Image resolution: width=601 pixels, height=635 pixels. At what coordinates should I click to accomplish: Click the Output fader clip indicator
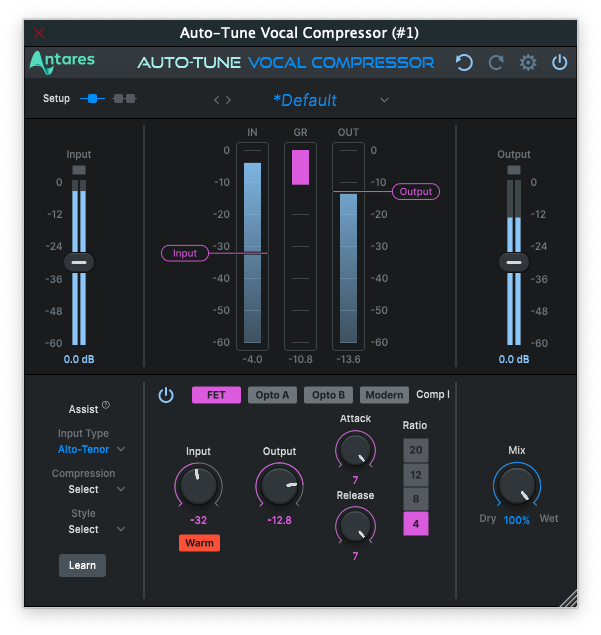pyautogui.click(x=514, y=170)
